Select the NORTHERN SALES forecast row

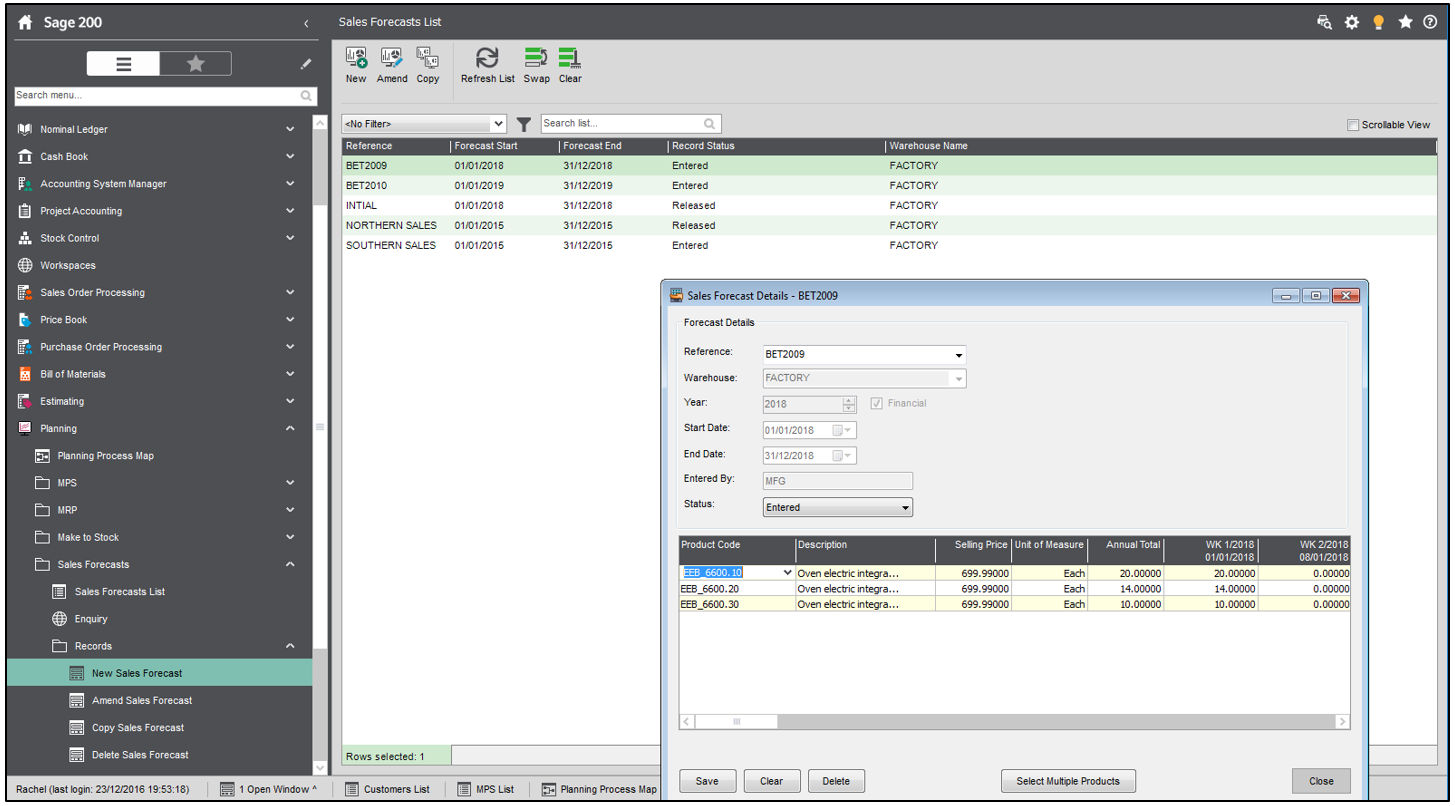point(890,225)
